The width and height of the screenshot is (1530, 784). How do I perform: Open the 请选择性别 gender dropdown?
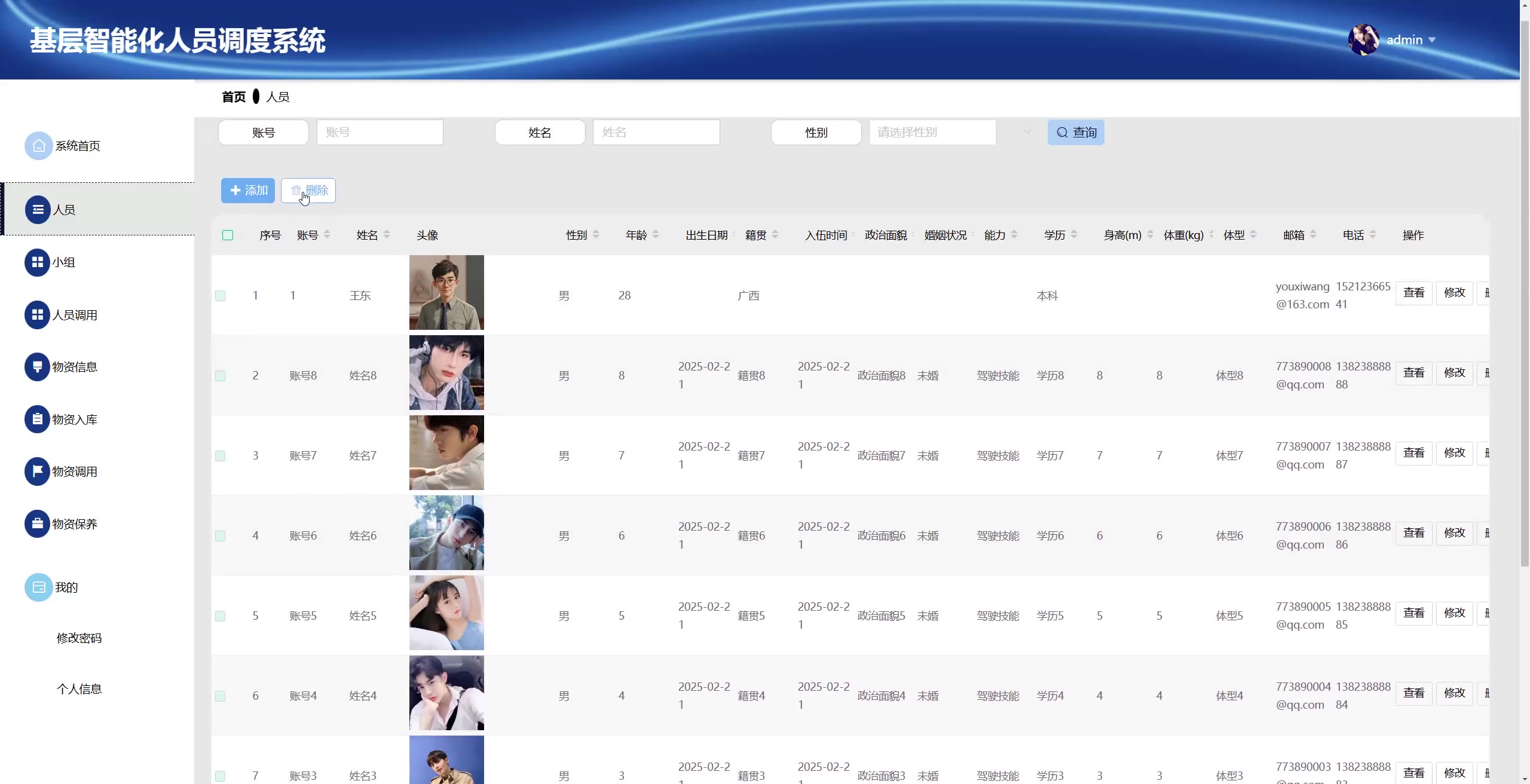(932, 132)
